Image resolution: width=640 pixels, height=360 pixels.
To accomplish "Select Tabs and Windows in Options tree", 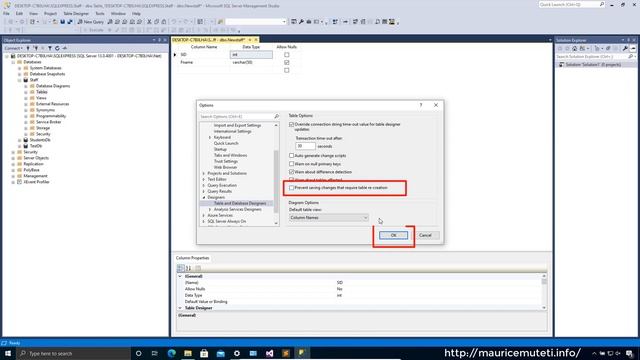I will (x=230, y=156).
